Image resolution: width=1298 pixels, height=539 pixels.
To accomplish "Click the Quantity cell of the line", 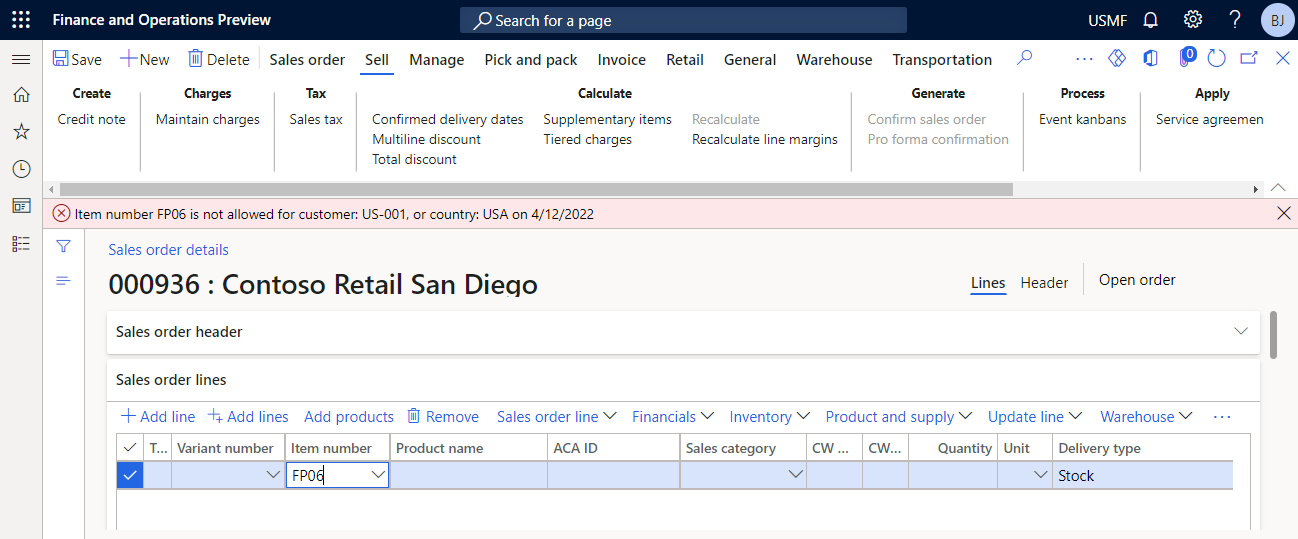I will pos(952,476).
